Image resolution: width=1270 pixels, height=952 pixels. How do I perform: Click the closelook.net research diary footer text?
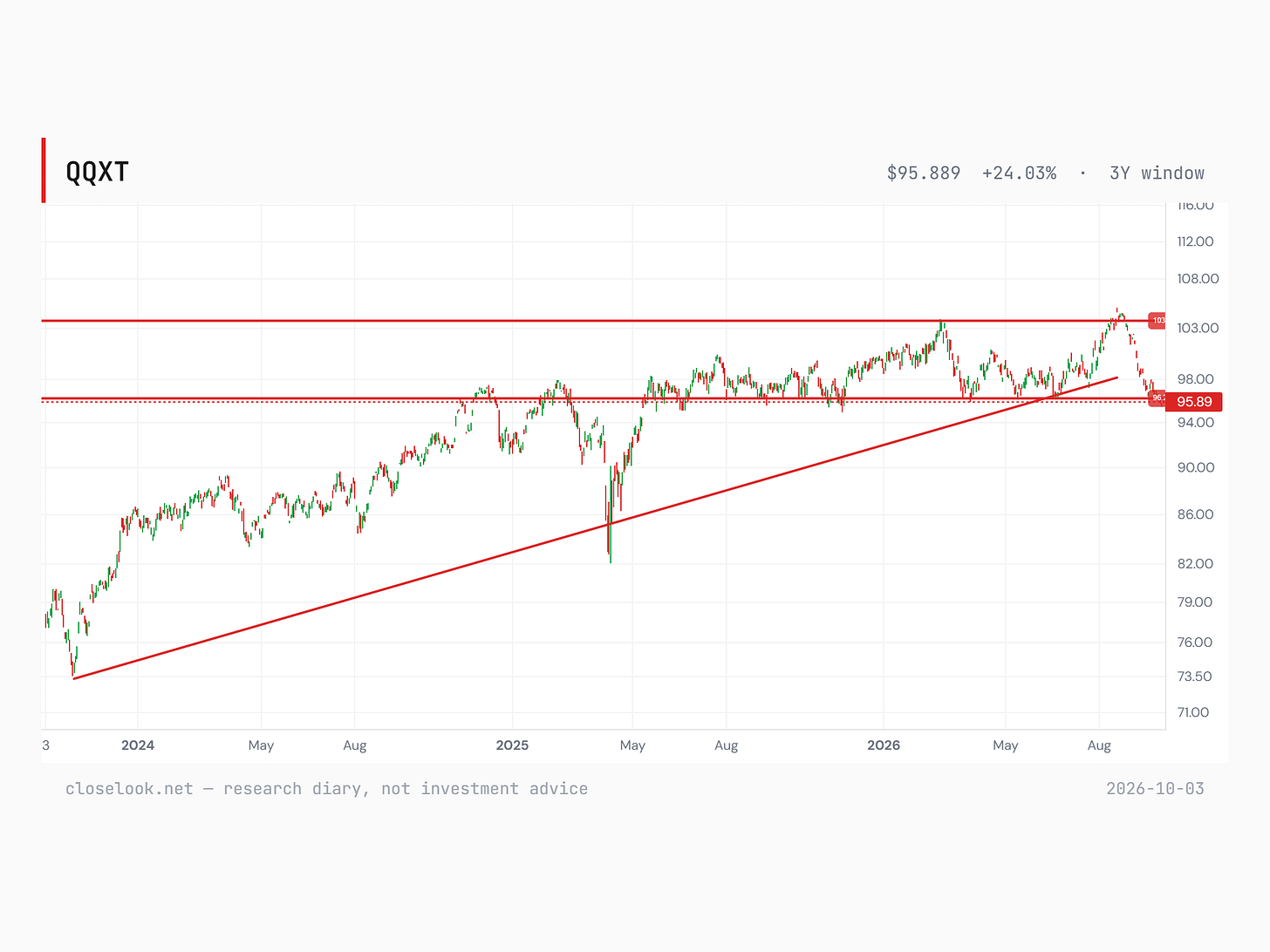[x=326, y=789]
